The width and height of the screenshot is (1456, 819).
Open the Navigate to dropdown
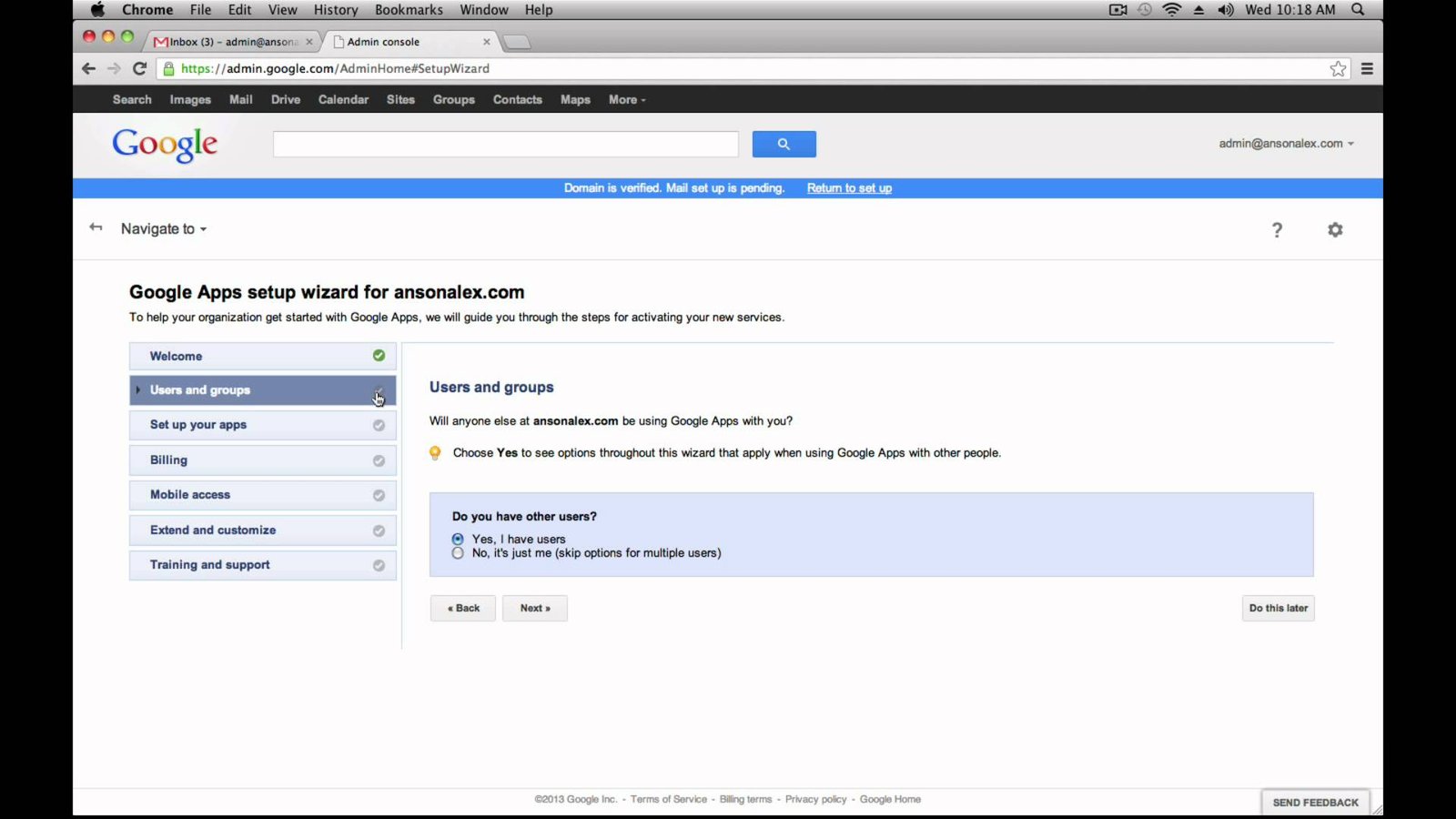(x=163, y=228)
